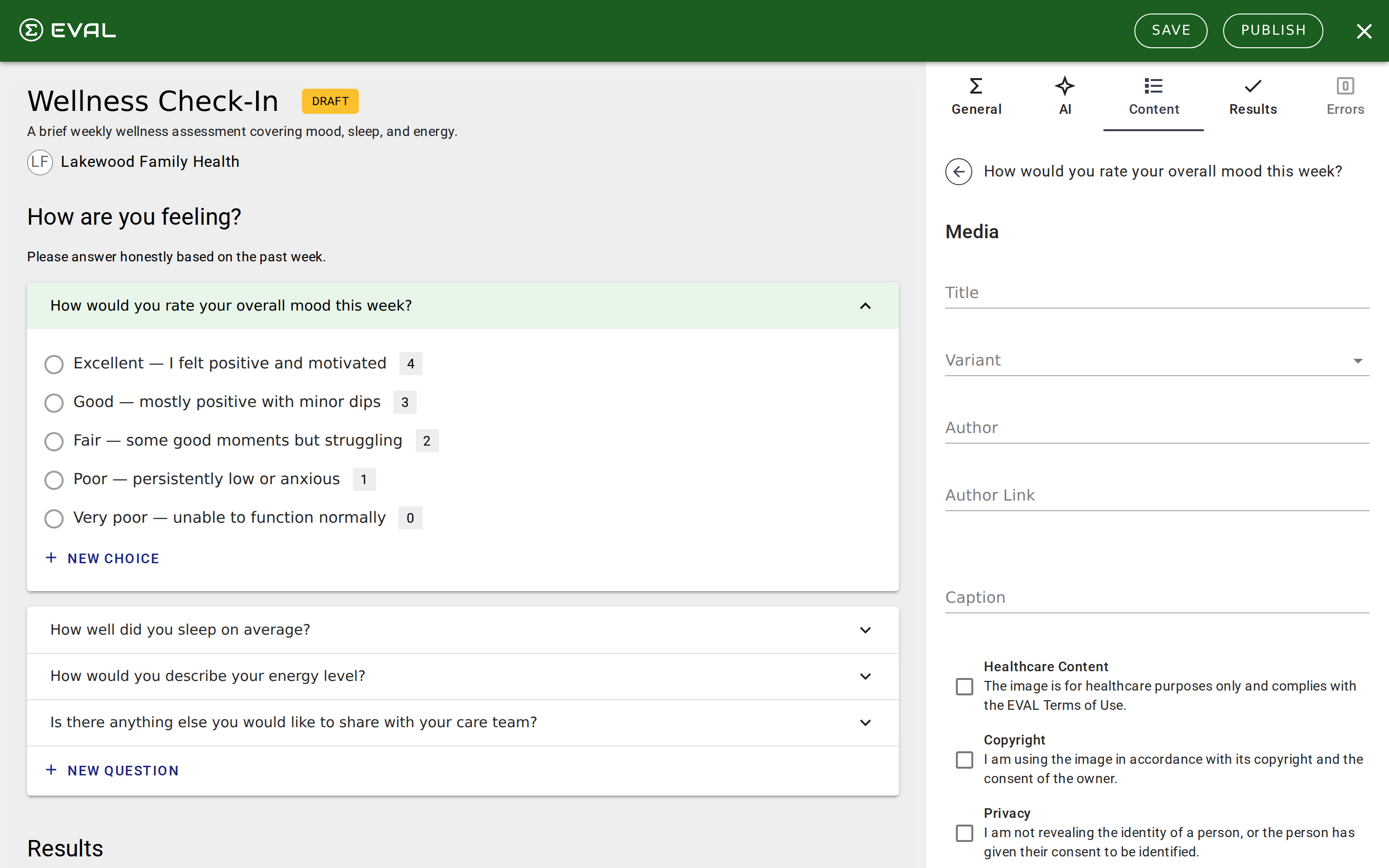Screen dimensions: 1389x868
Task: Click the LF avatar for Lakewood Family Health
Action: click(40, 162)
